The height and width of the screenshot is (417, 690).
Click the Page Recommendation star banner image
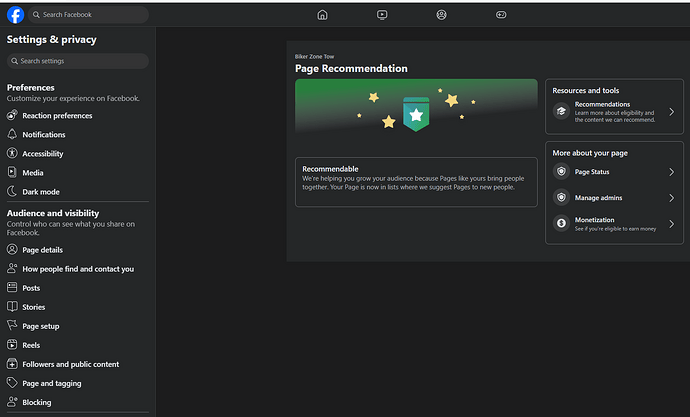point(416,106)
